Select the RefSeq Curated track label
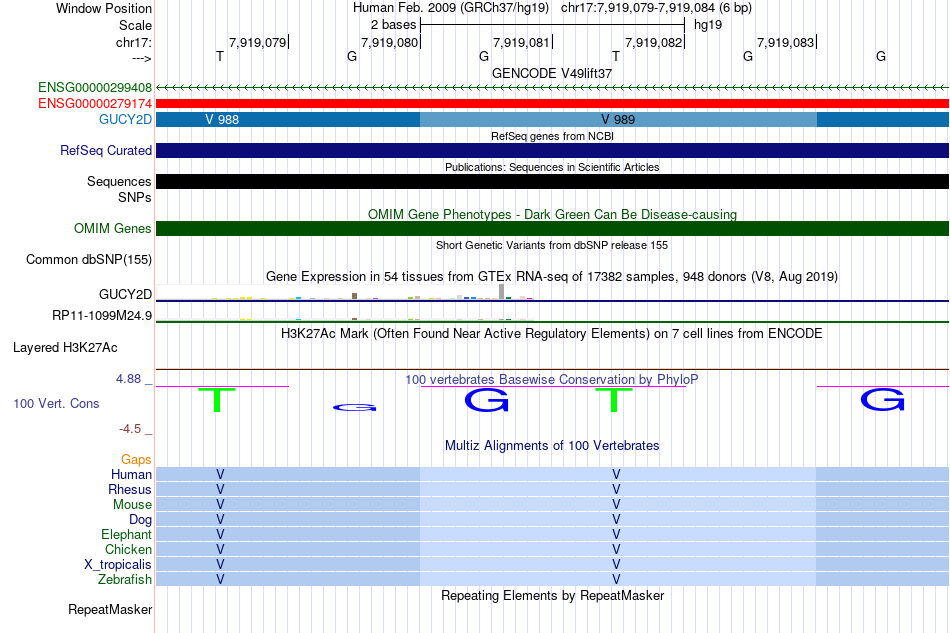Image resolution: width=950 pixels, height=633 pixels. pyautogui.click(x=105, y=150)
